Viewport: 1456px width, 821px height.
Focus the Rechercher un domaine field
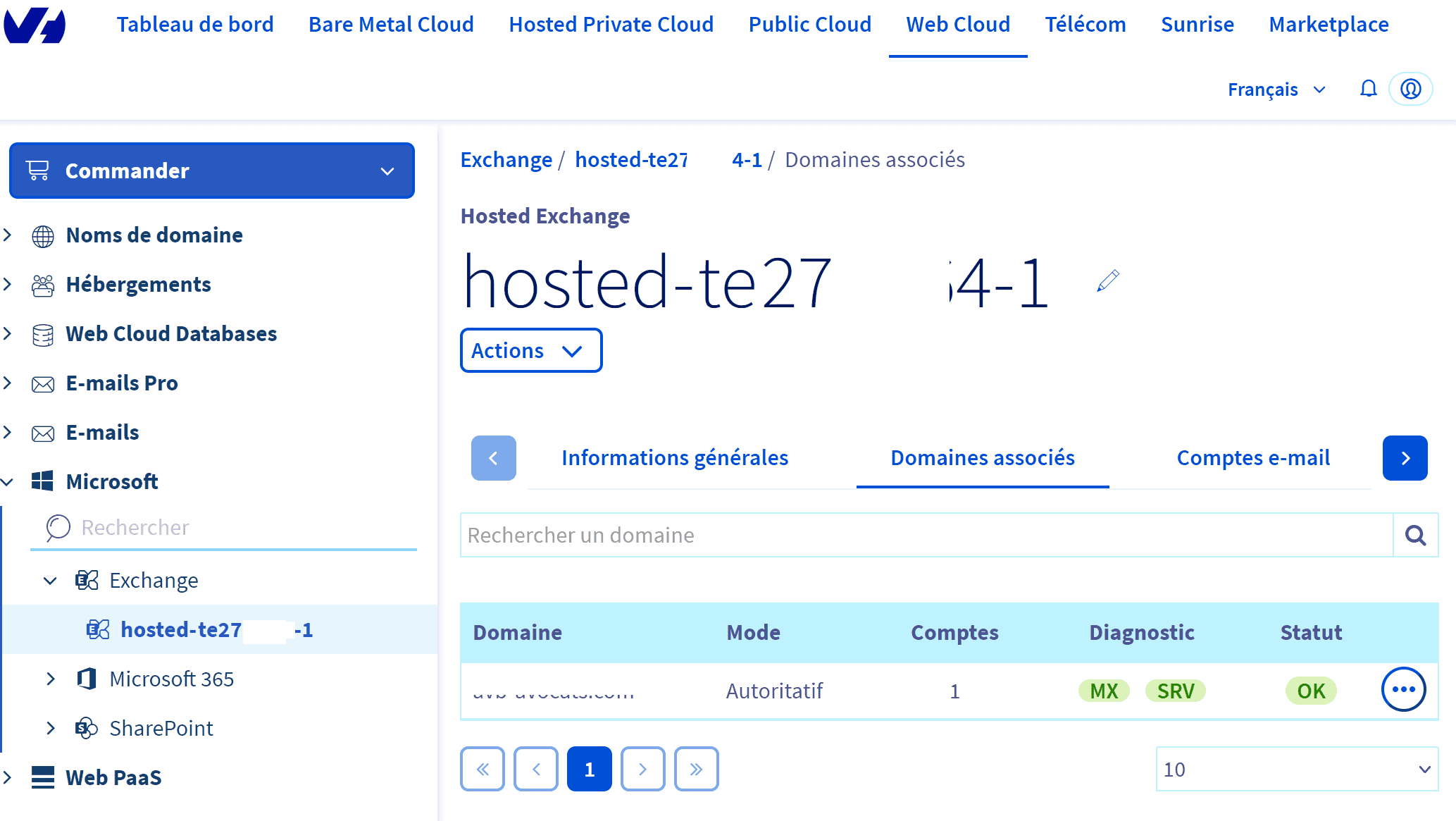click(x=927, y=536)
